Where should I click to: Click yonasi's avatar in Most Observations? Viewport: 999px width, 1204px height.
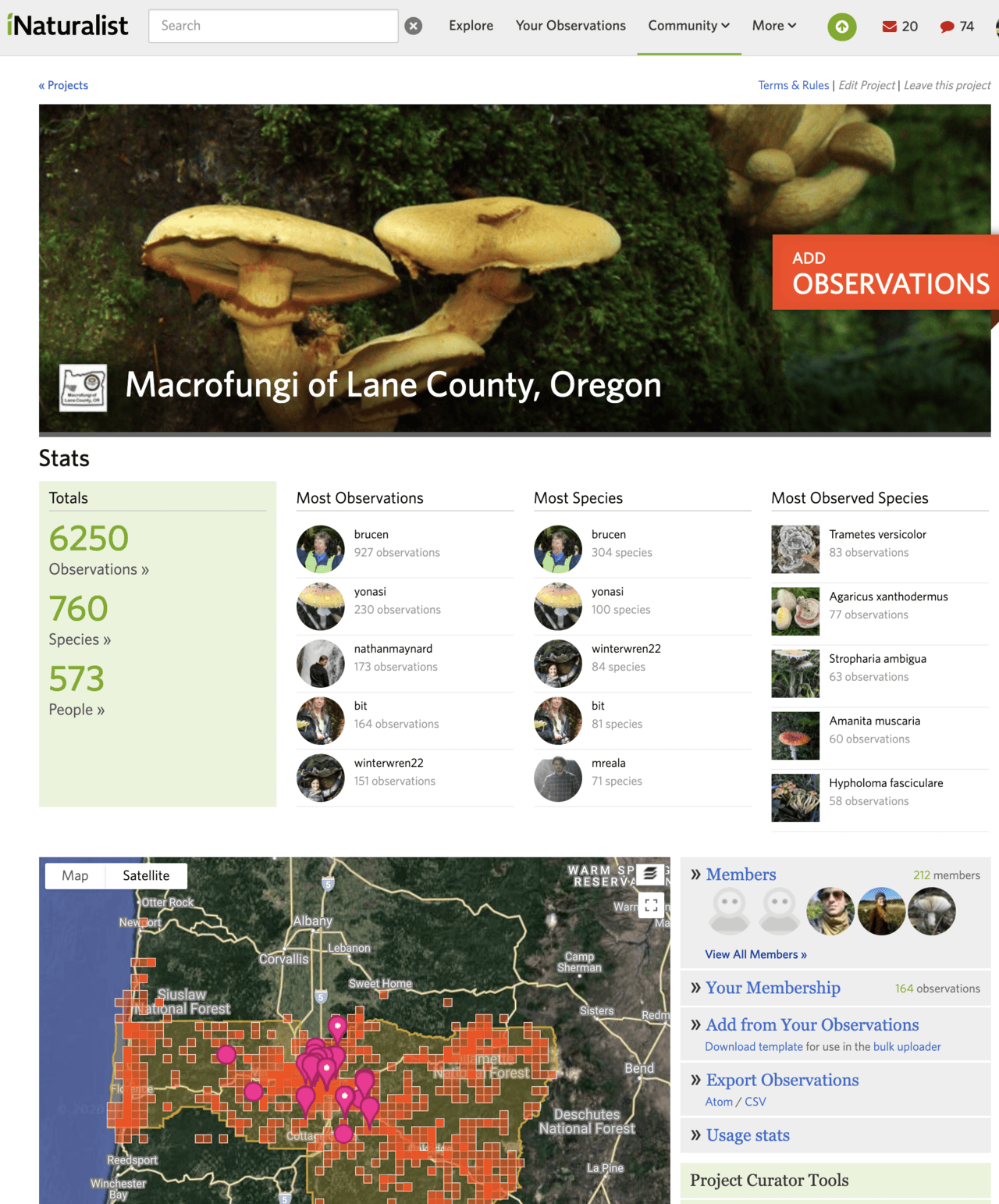click(x=321, y=607)
